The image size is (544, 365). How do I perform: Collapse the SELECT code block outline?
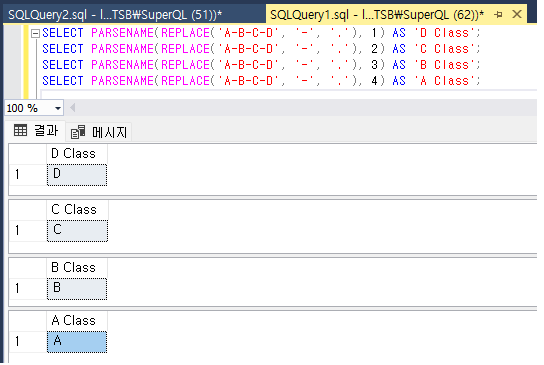point(35,33)
